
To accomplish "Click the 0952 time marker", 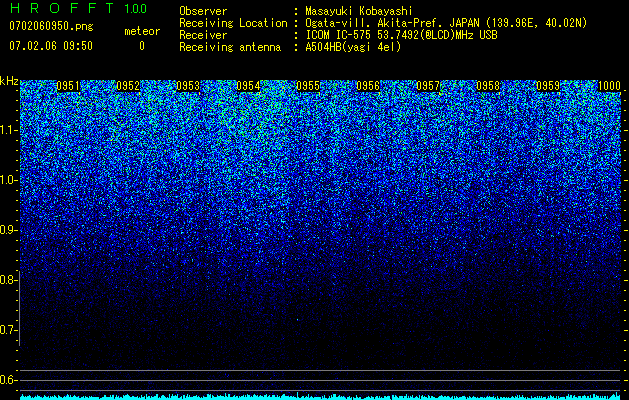I will 128,86.
